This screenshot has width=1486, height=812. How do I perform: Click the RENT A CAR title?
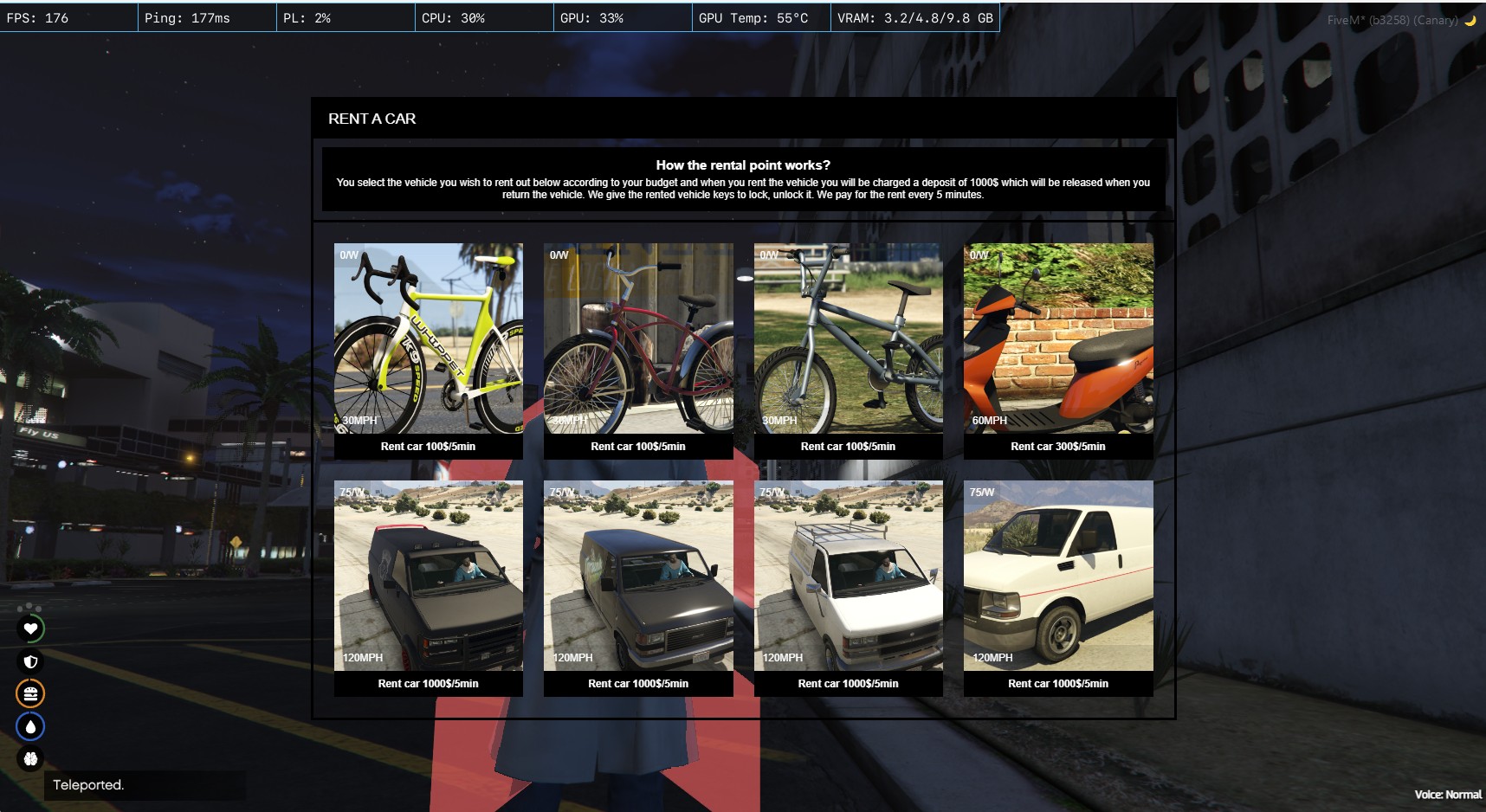[372, 119]
